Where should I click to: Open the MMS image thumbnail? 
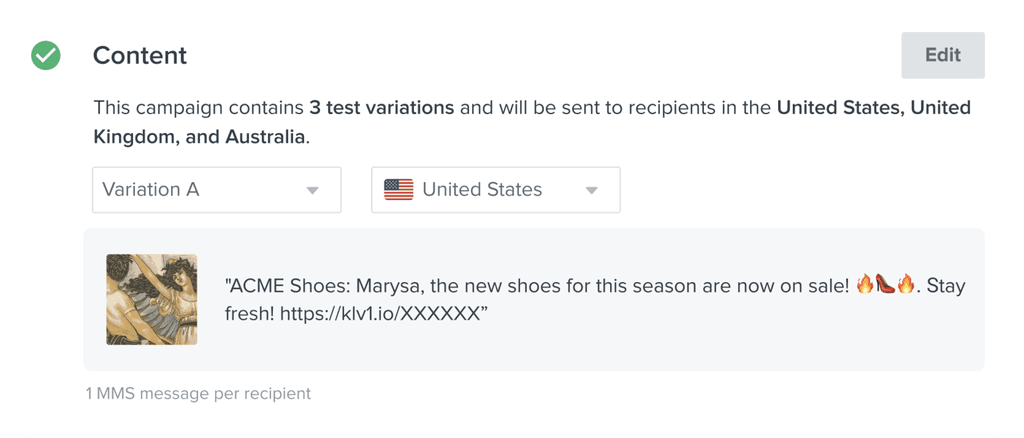[152, 299]
